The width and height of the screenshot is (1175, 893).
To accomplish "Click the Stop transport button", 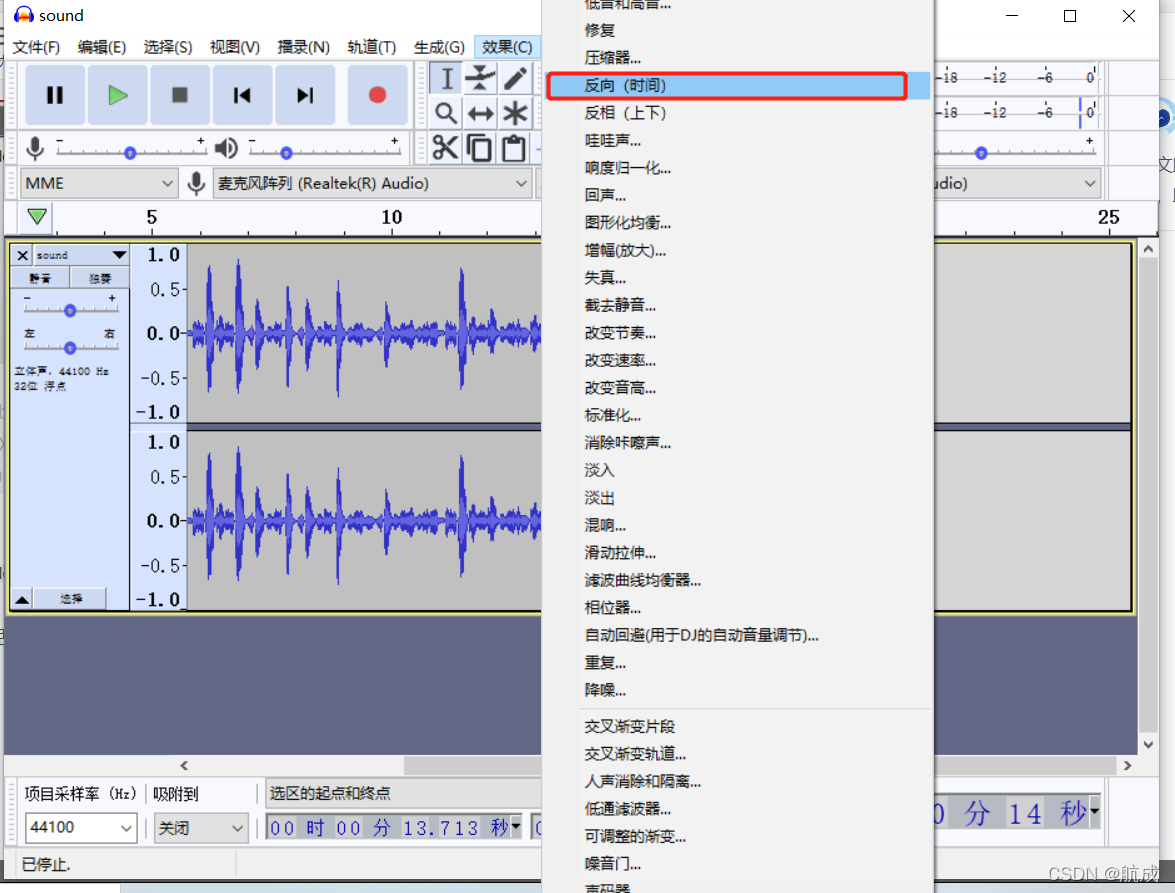I will [180, 95].
